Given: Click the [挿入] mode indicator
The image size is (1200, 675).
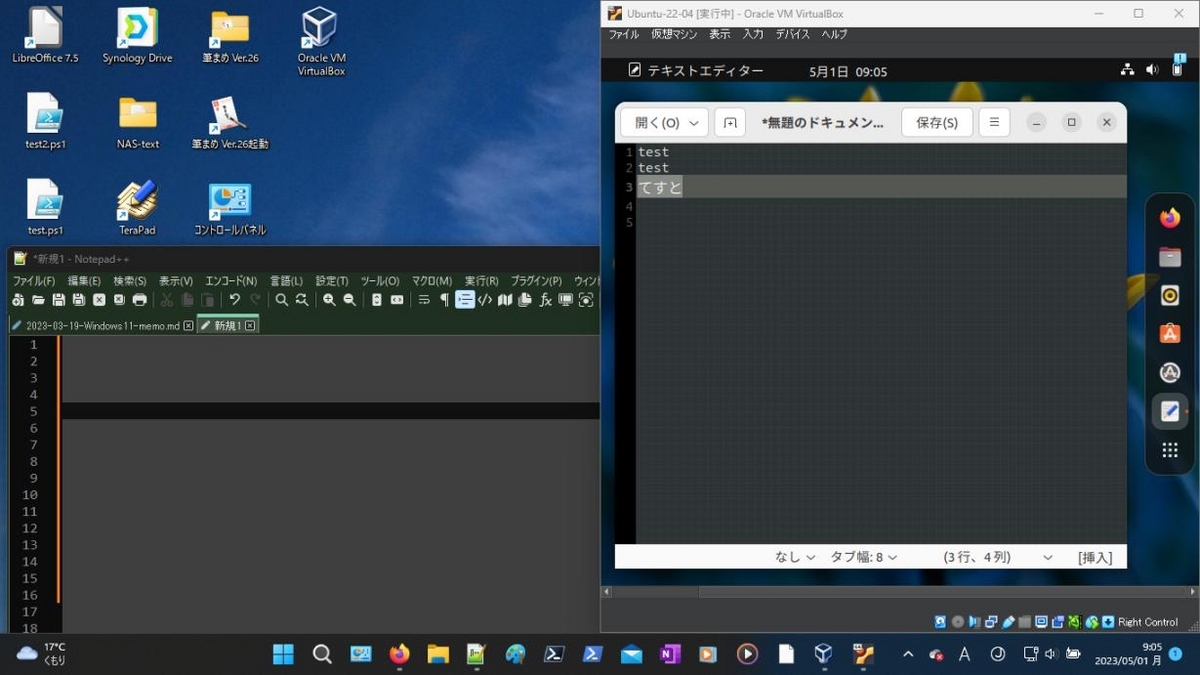Looking at the screenshot, I should click(1095, 557).
